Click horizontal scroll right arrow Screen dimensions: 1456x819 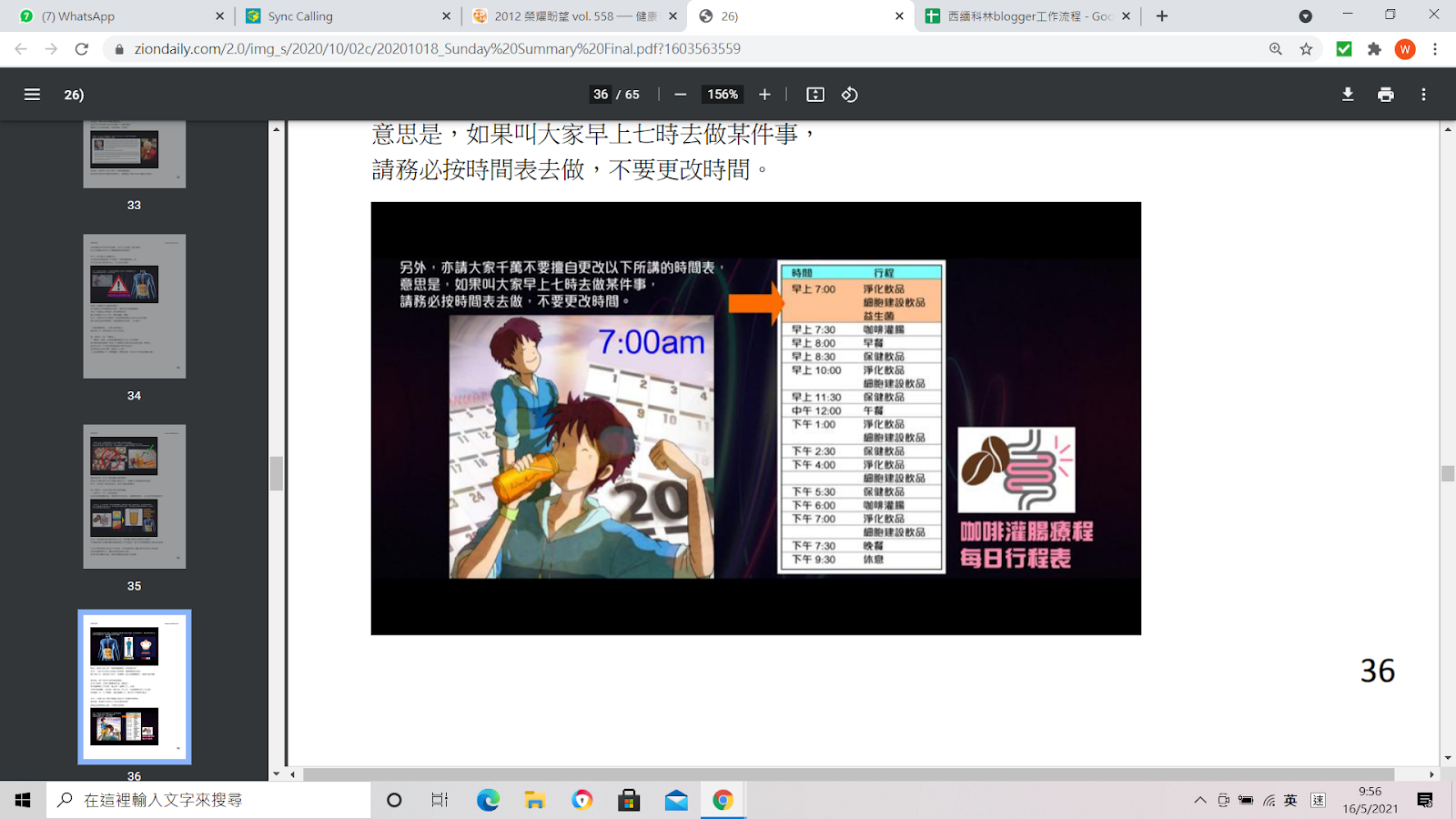click(x=1431, y=774)
